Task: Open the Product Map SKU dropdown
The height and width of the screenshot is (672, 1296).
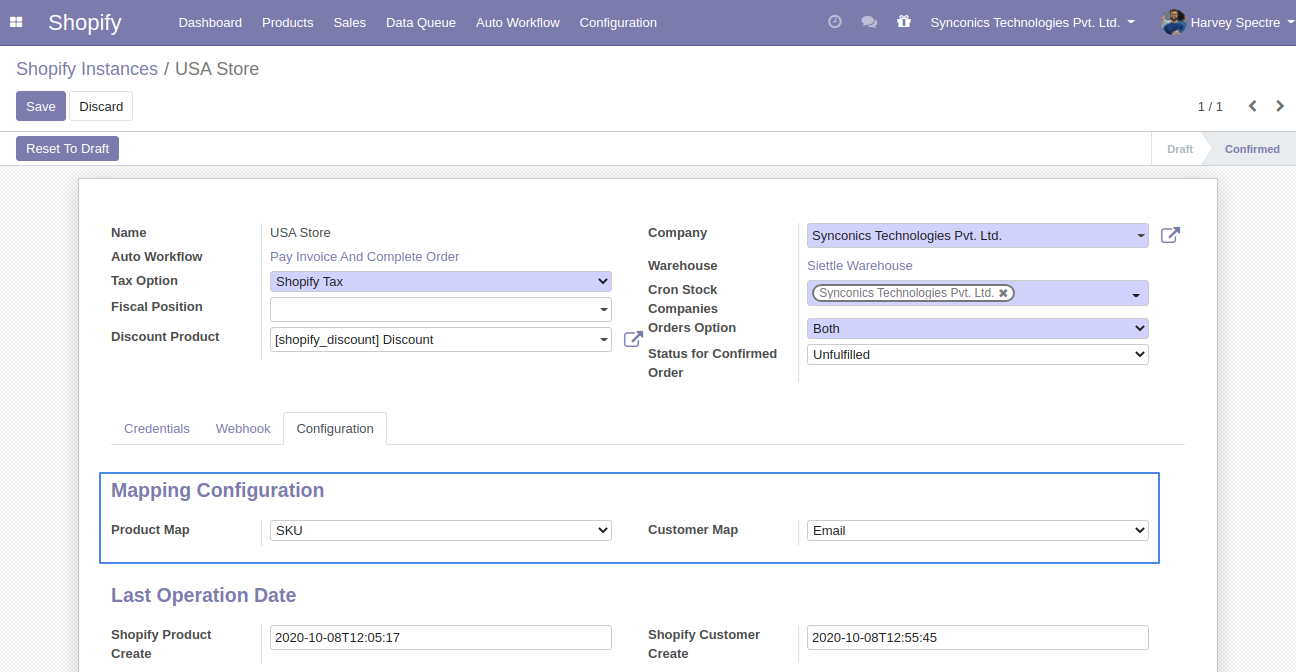Action: 441,531
